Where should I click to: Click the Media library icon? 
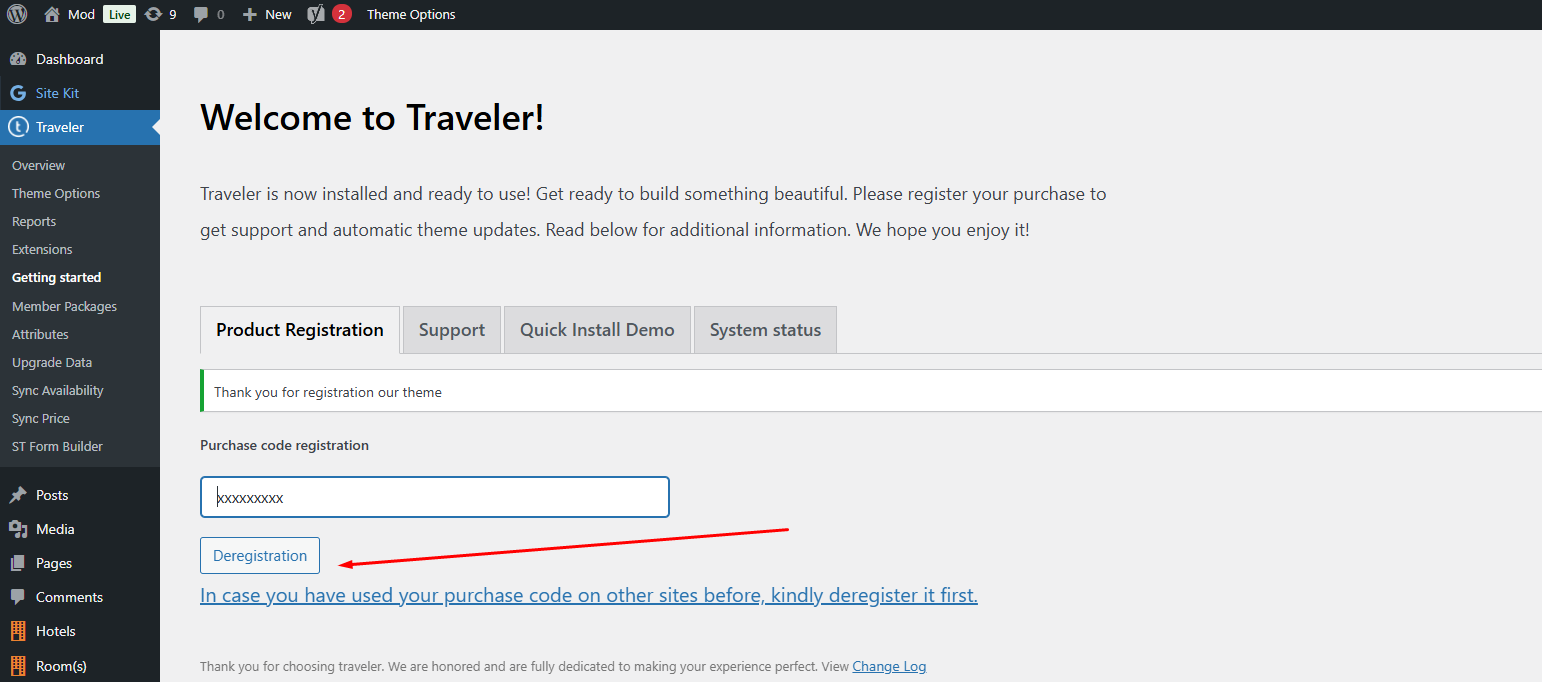coord(18,529)
